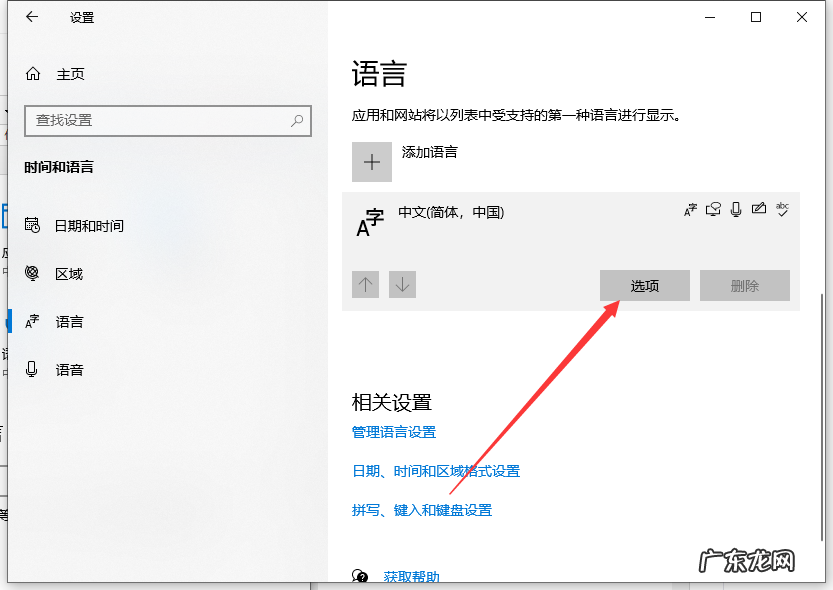833x590 pixels.
Task: Click the plus icon to 添加语言
Action: [x=370, y=161]
